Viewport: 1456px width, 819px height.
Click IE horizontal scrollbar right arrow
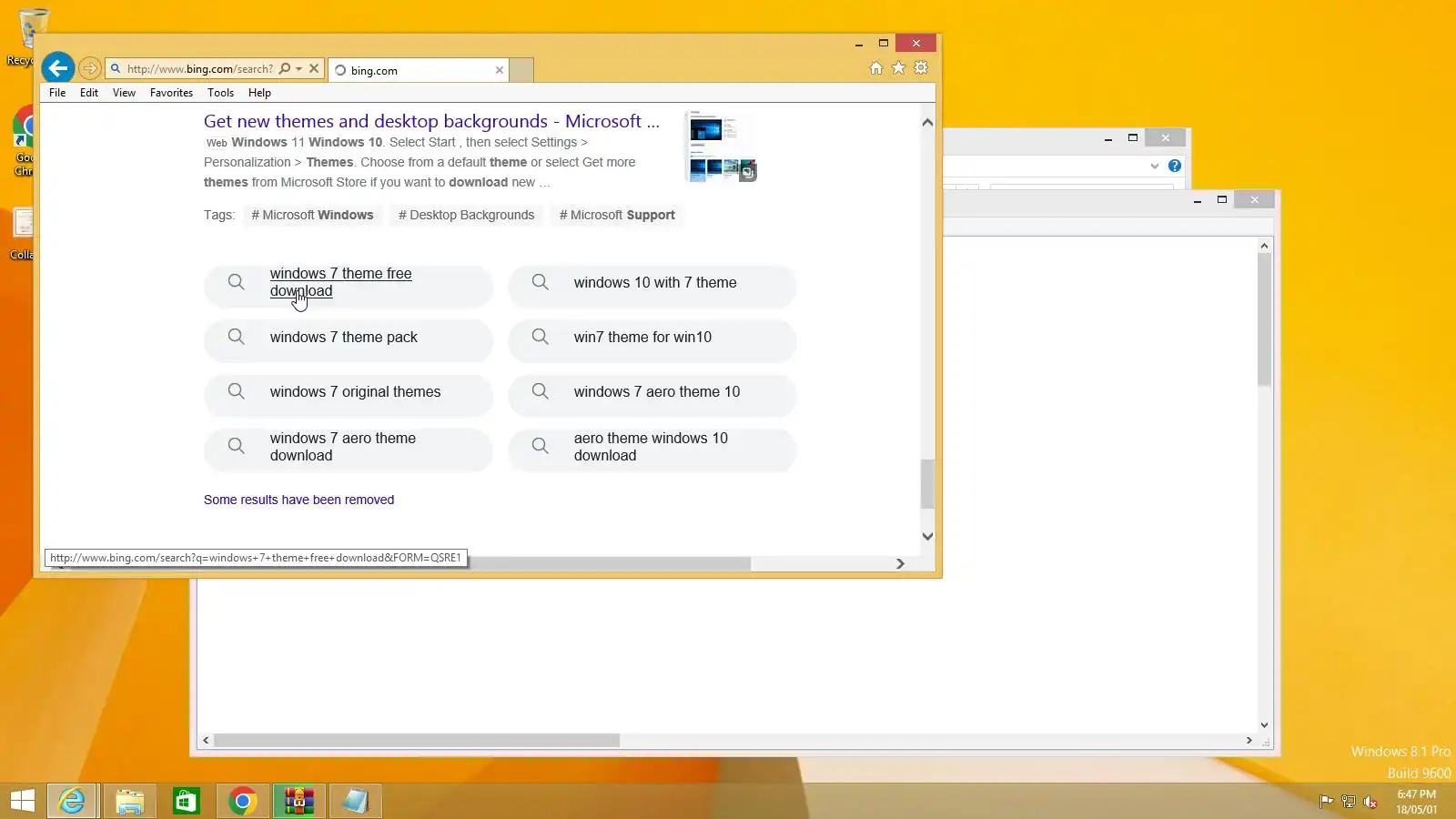[900, 564]
